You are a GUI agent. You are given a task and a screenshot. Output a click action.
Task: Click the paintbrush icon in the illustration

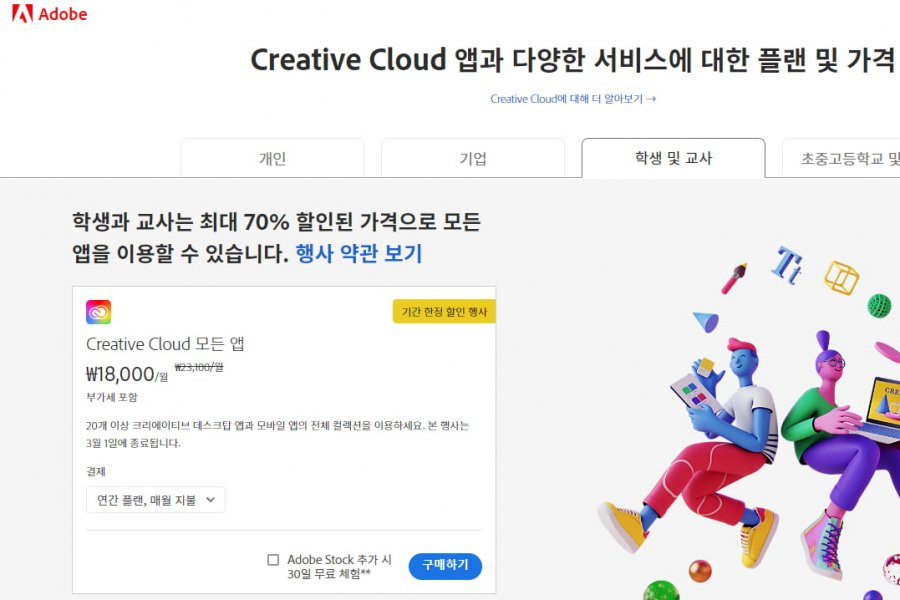pyautogui.click(x=734, y=278)
